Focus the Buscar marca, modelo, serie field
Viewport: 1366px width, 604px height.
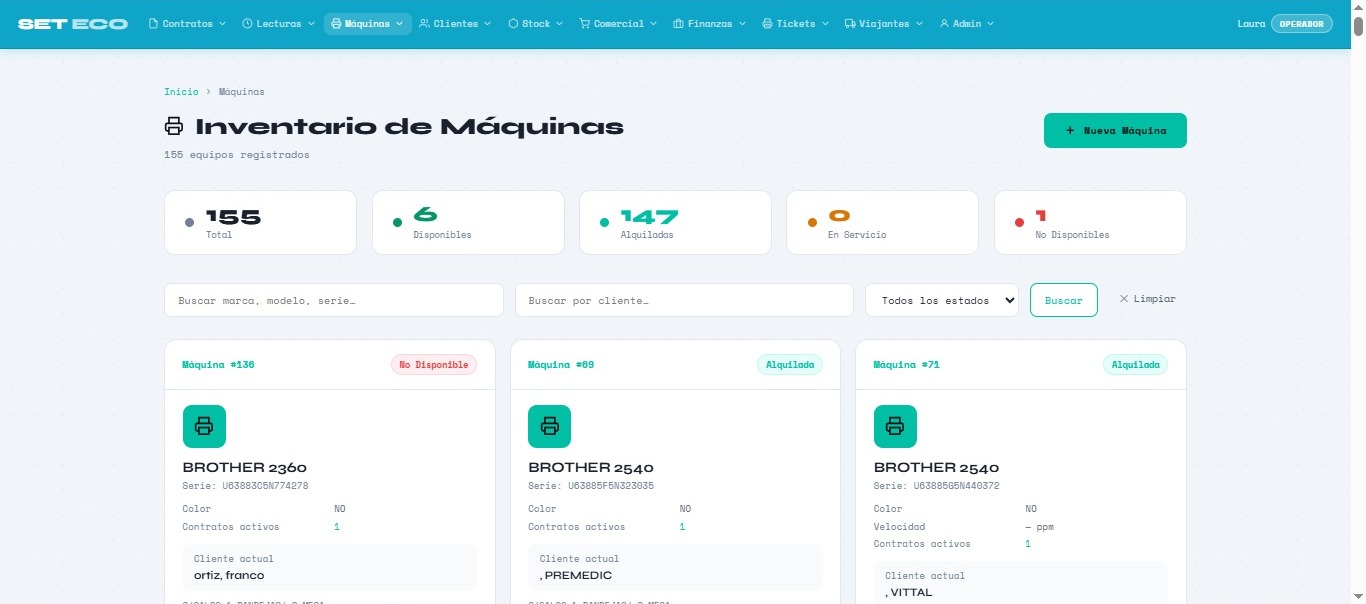click(334, 300)
